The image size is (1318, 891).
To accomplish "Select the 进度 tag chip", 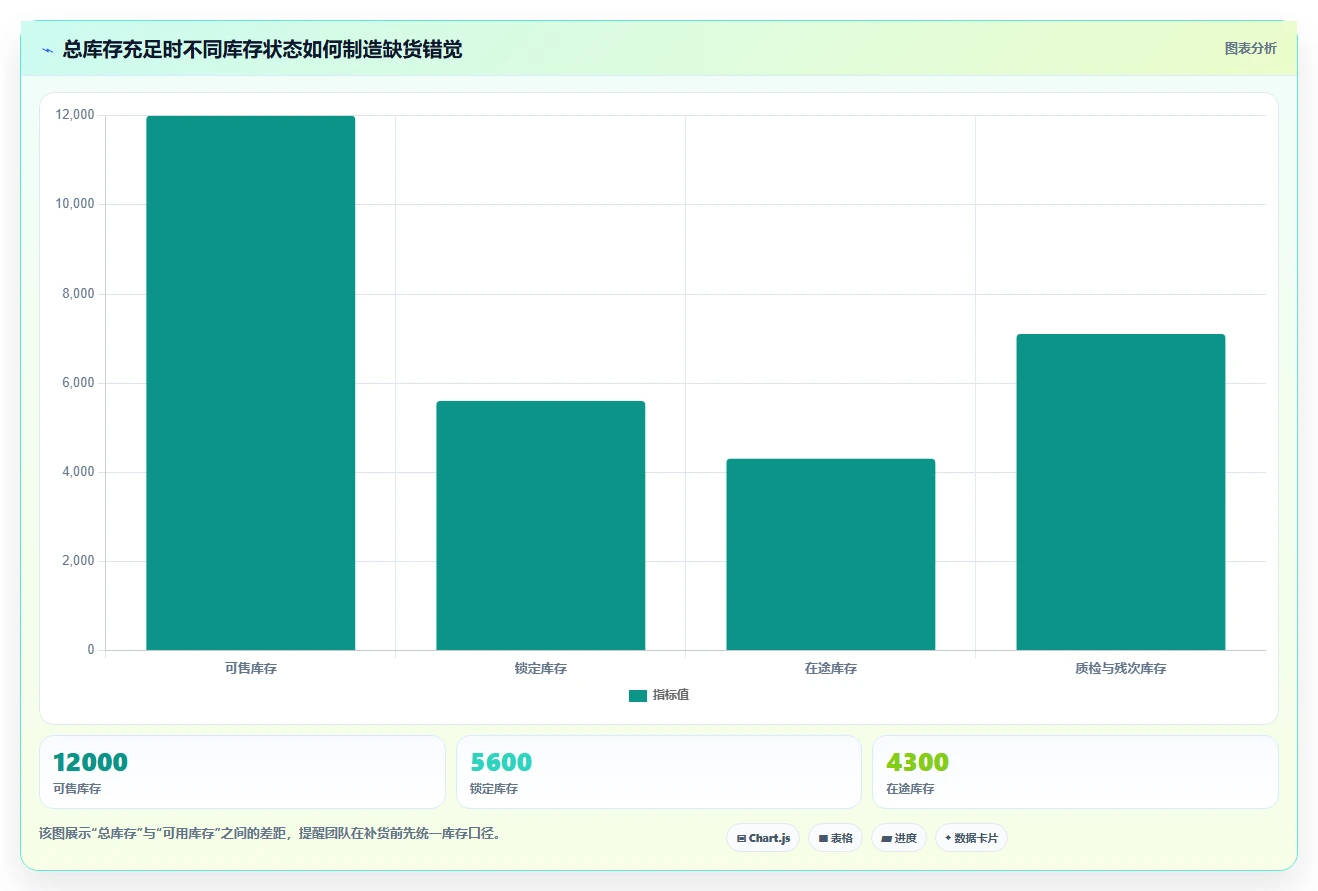I will [899, 838].
